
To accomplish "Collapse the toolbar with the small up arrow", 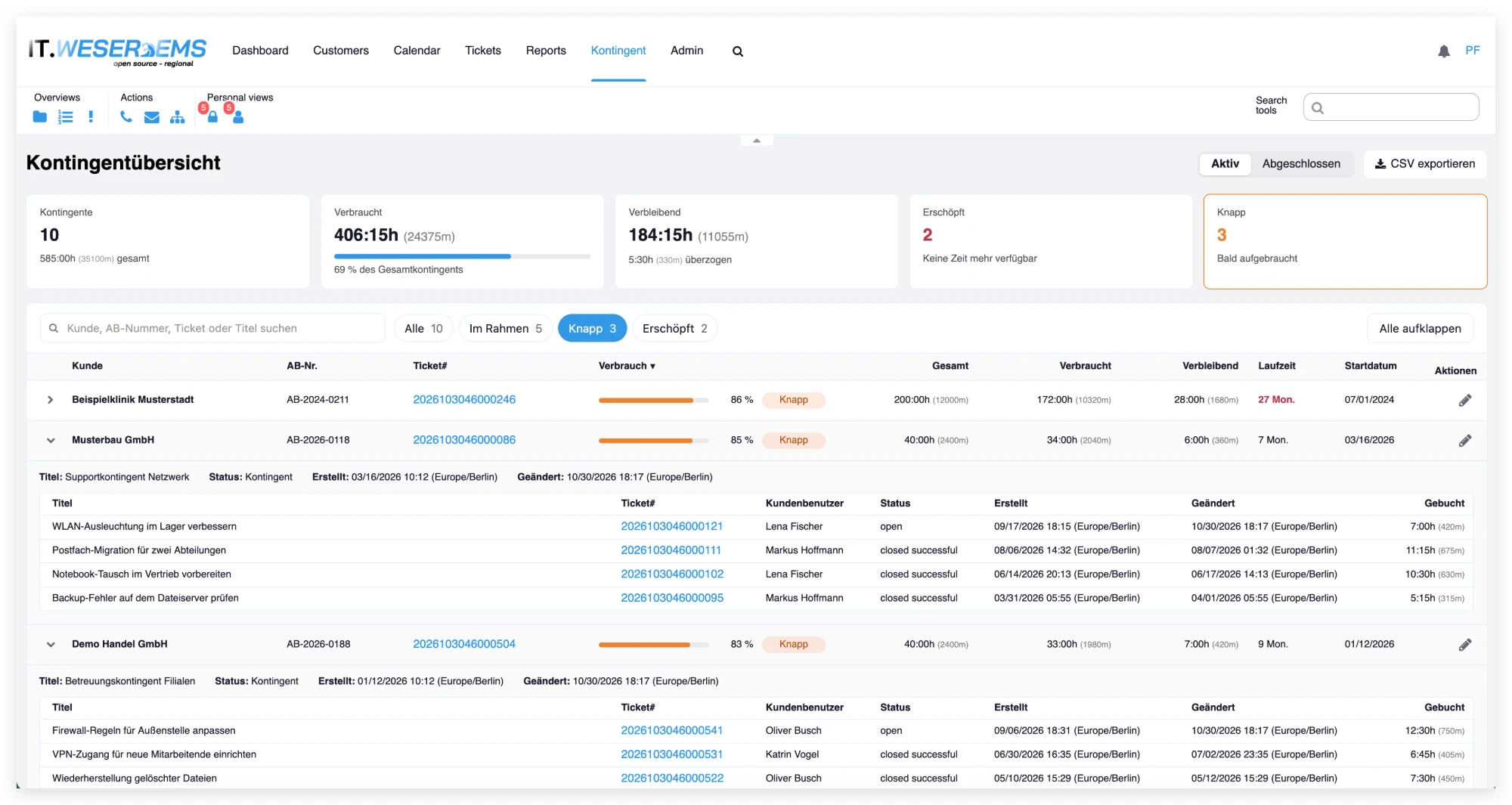I will [756, 141].
